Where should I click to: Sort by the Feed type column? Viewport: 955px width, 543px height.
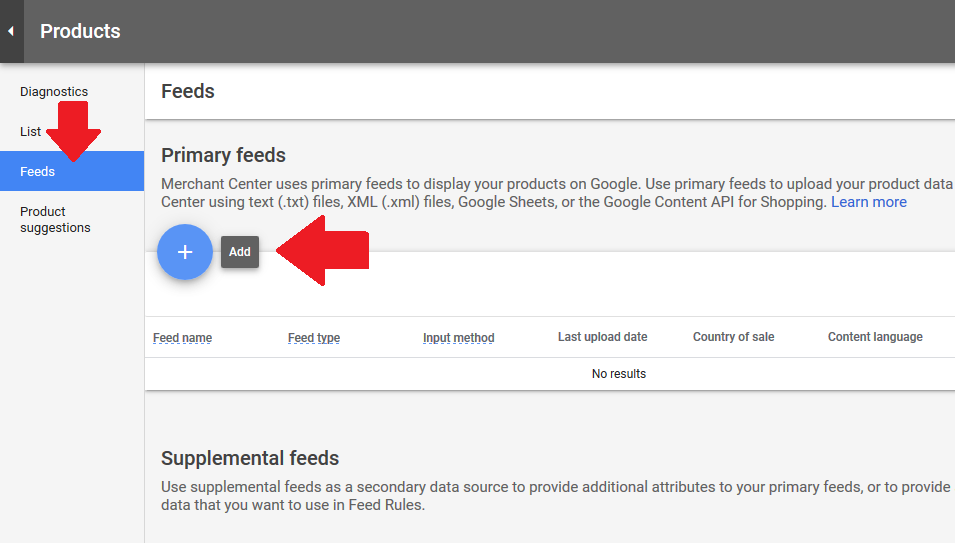[314, 338]
